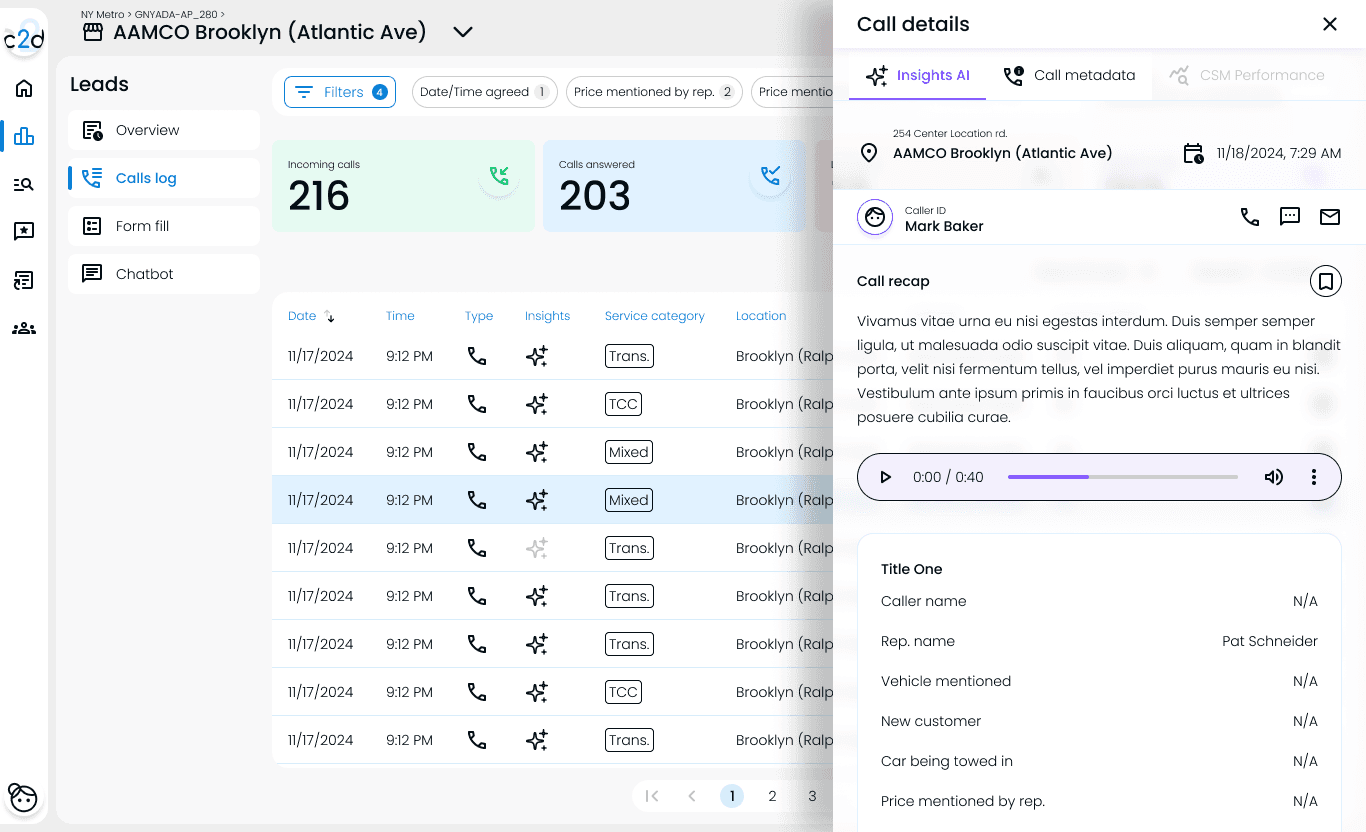Send a text message to caller icon
This screenshot has width=1366, height=832.
coord(1290,216)
